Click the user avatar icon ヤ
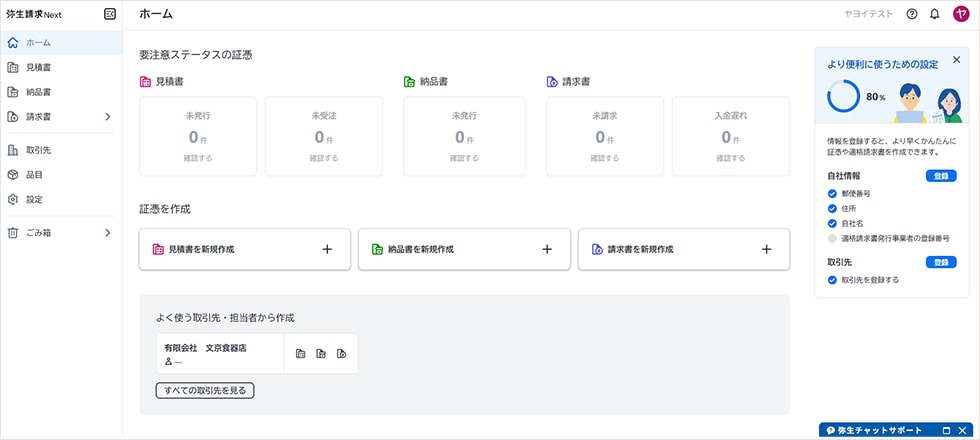 961,14
